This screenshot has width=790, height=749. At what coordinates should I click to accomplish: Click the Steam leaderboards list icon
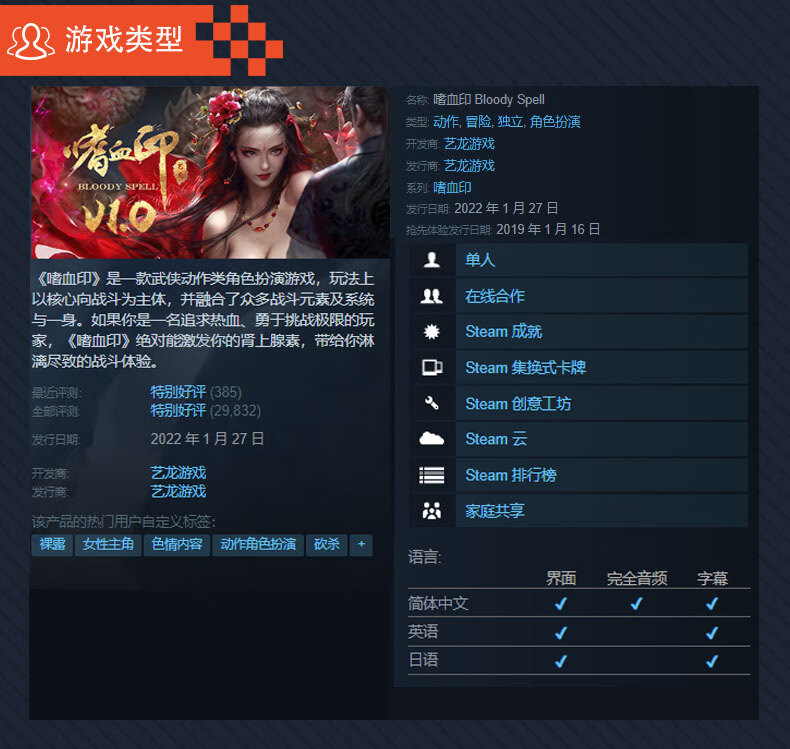[x=432, y=475]
